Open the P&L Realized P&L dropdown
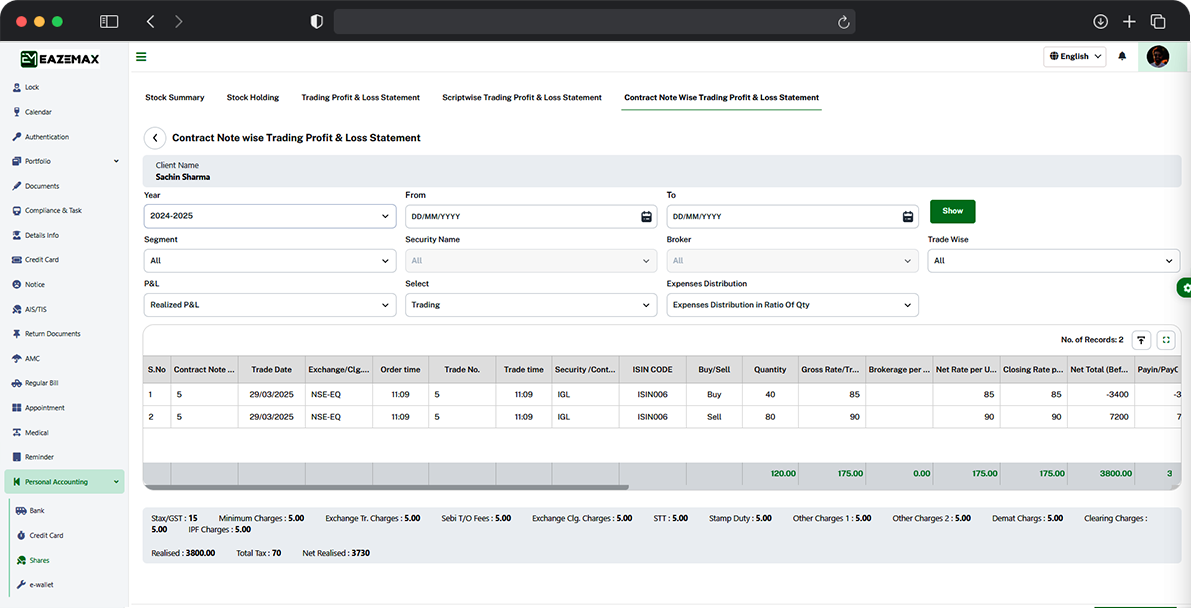Viewport: 1191px width, 608px height. [270, 305]
